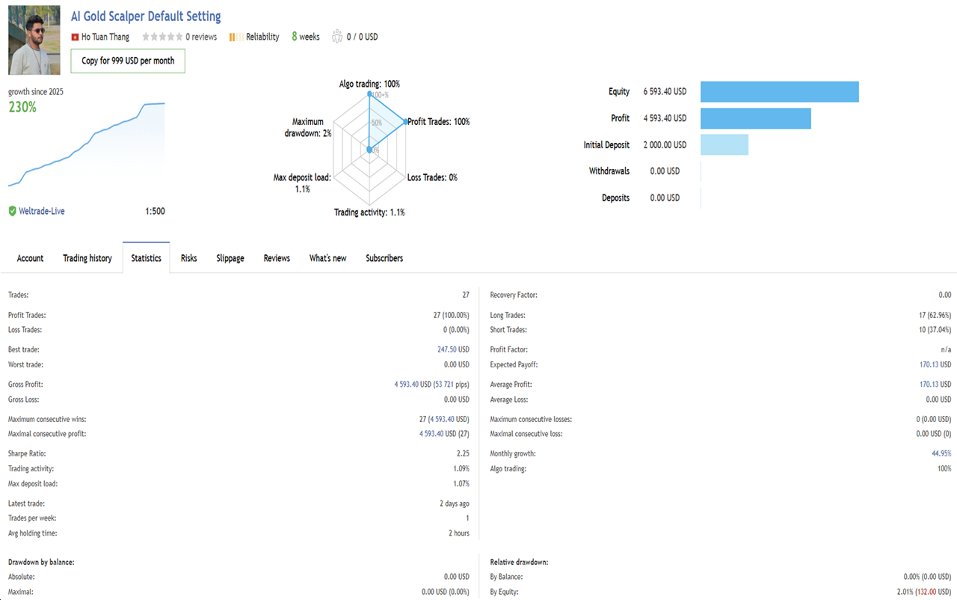
Task: Click the Monthly growth value 44.95%
Action: pos(941,454)
